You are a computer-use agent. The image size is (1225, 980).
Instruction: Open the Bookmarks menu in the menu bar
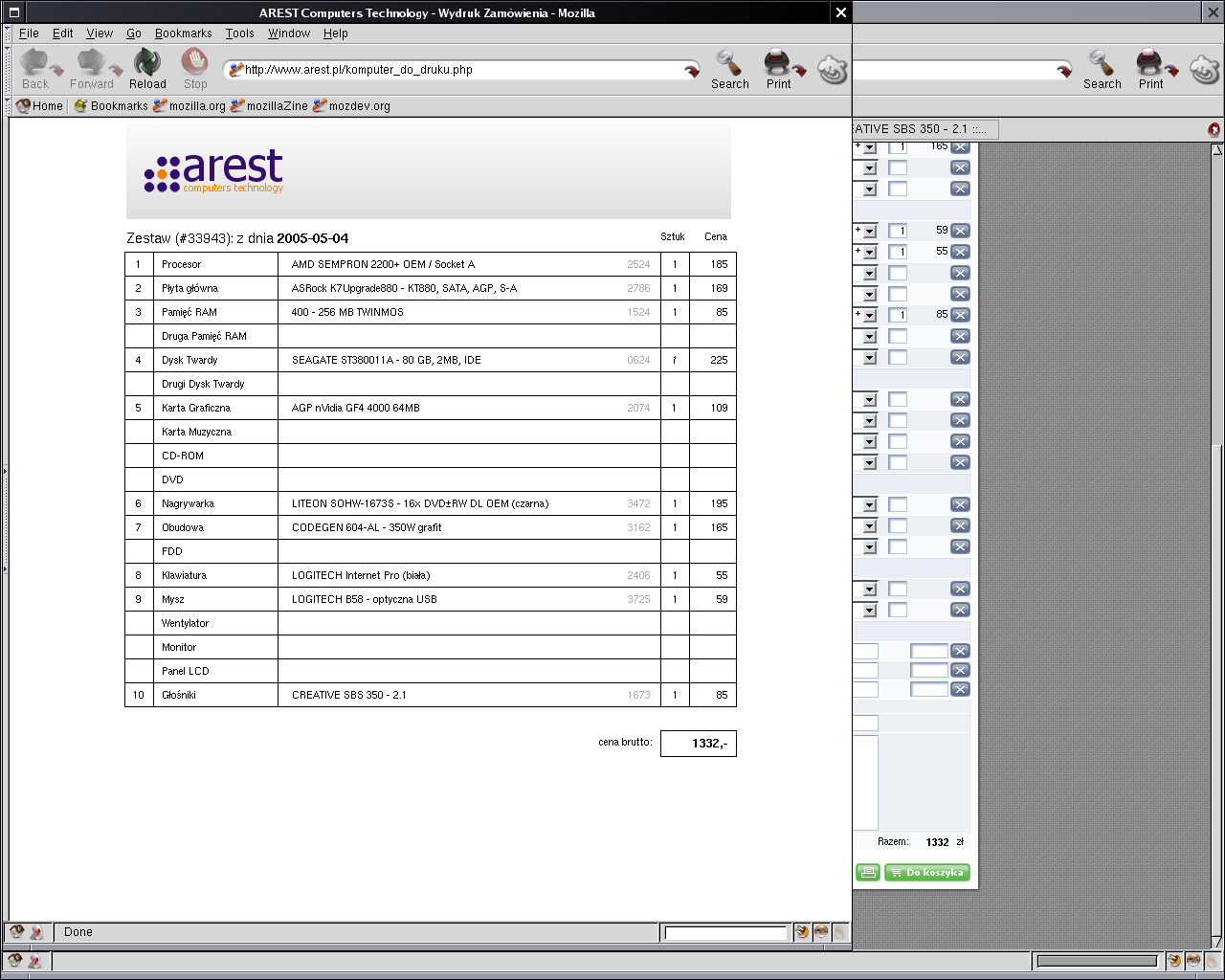pyautogui.click(x=183, y=33)
